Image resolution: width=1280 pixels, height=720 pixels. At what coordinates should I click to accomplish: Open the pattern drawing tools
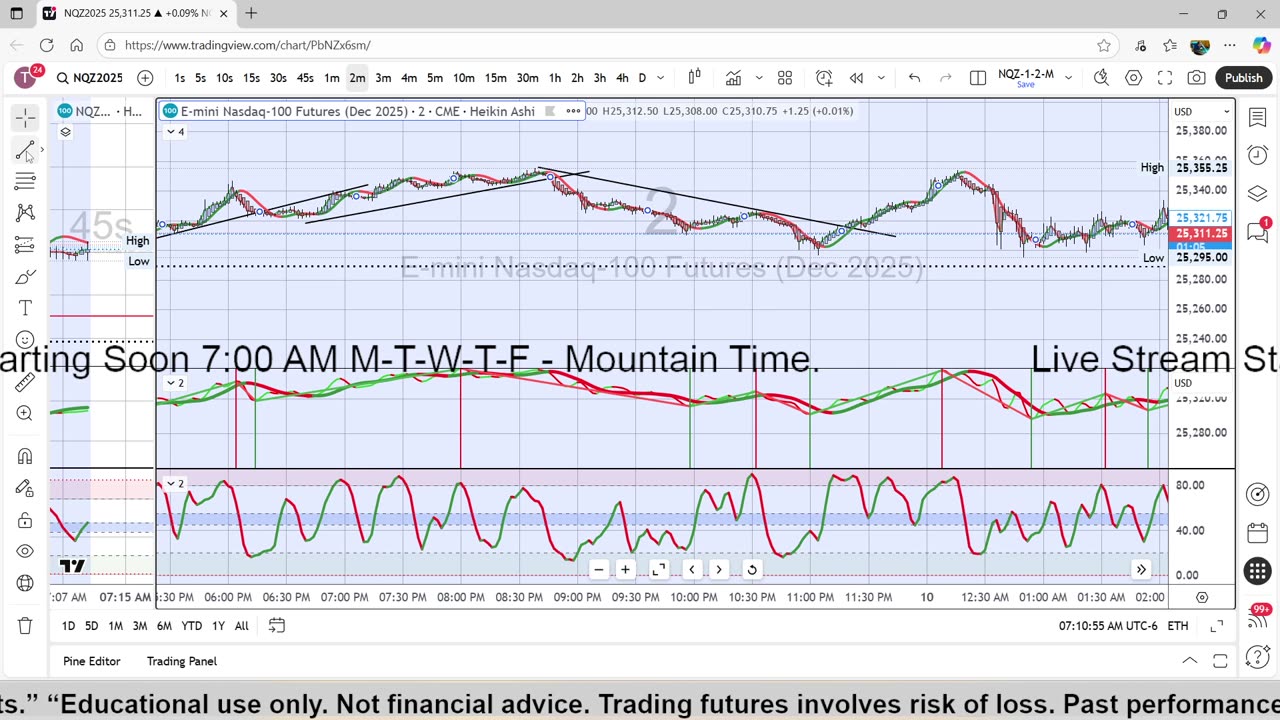25,213
